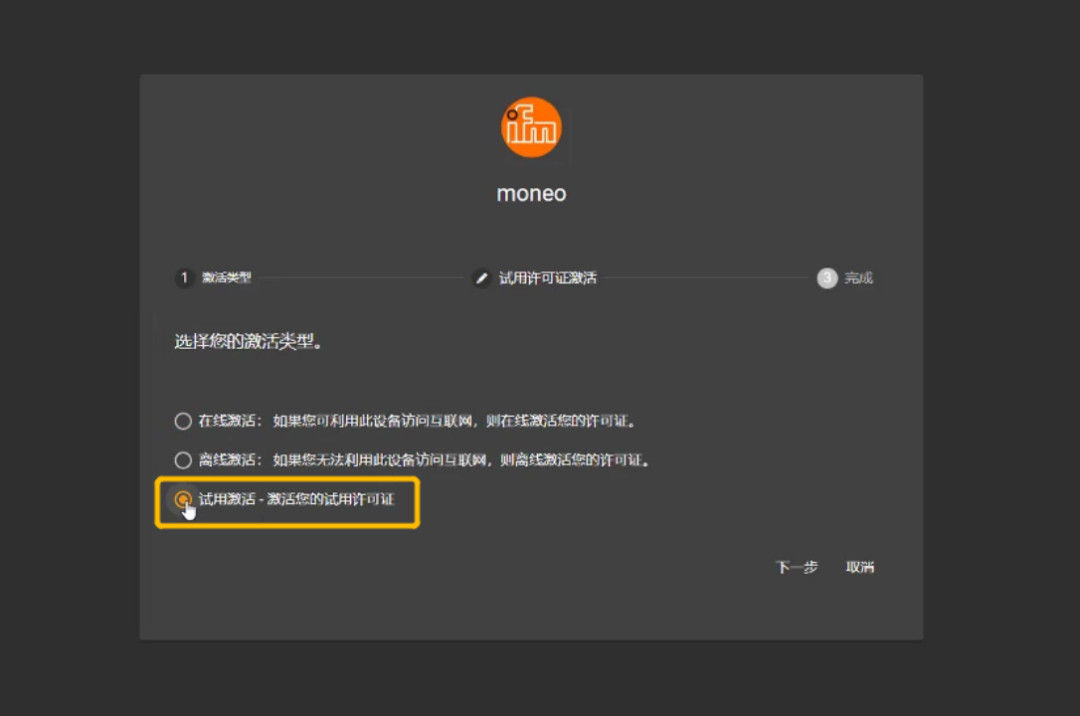Select the 在线激活 radio button

click(183, 421)
